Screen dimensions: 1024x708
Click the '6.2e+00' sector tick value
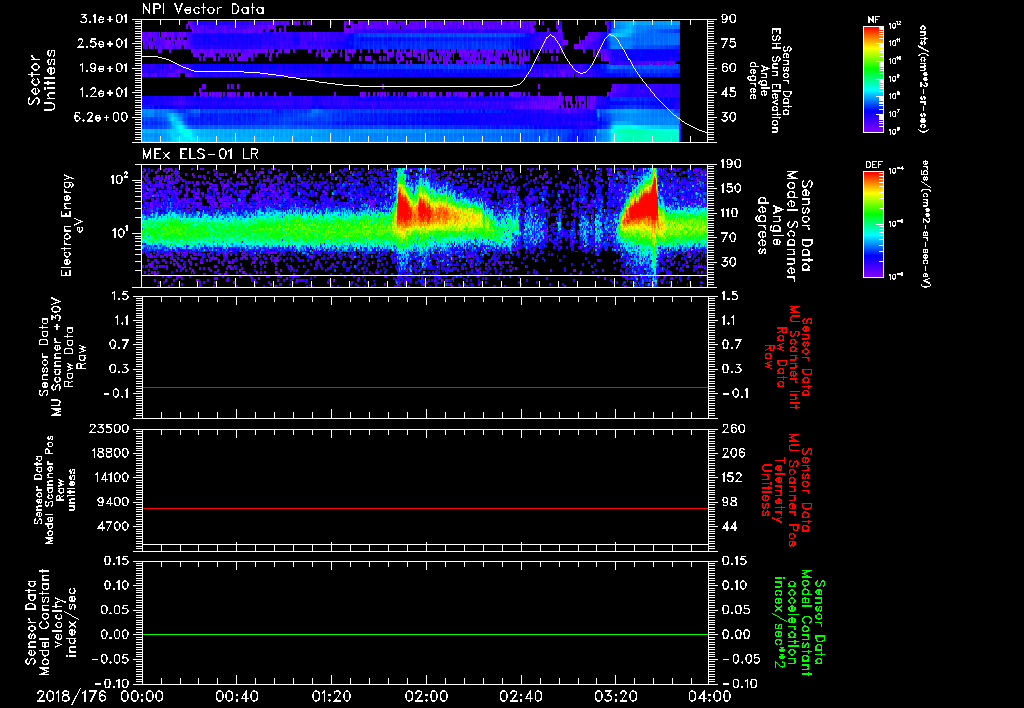pyautogui.click(x=103, y=117)
